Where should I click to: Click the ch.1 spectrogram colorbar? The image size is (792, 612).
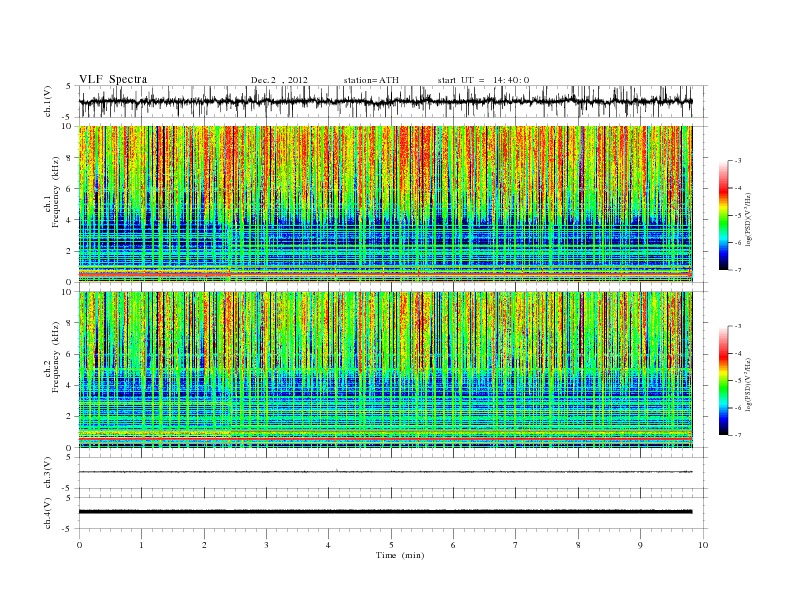click(x=723, y=216)
